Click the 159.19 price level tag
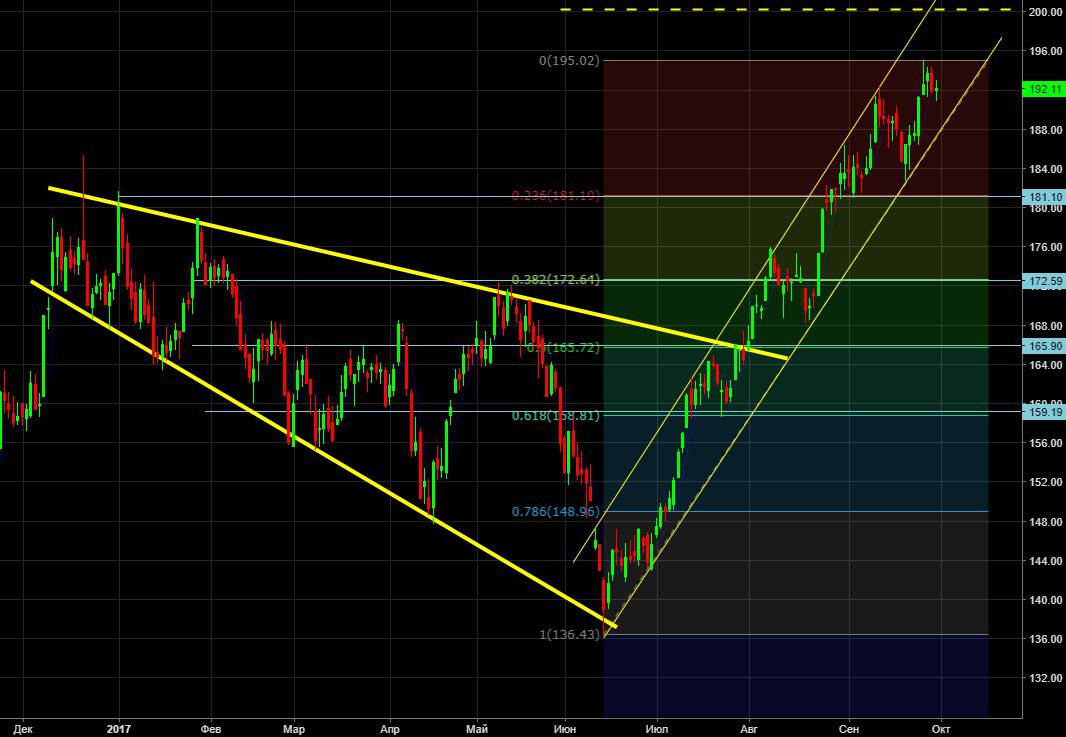The width and height of the screenshot is (1066, 737). (1044, 411)
